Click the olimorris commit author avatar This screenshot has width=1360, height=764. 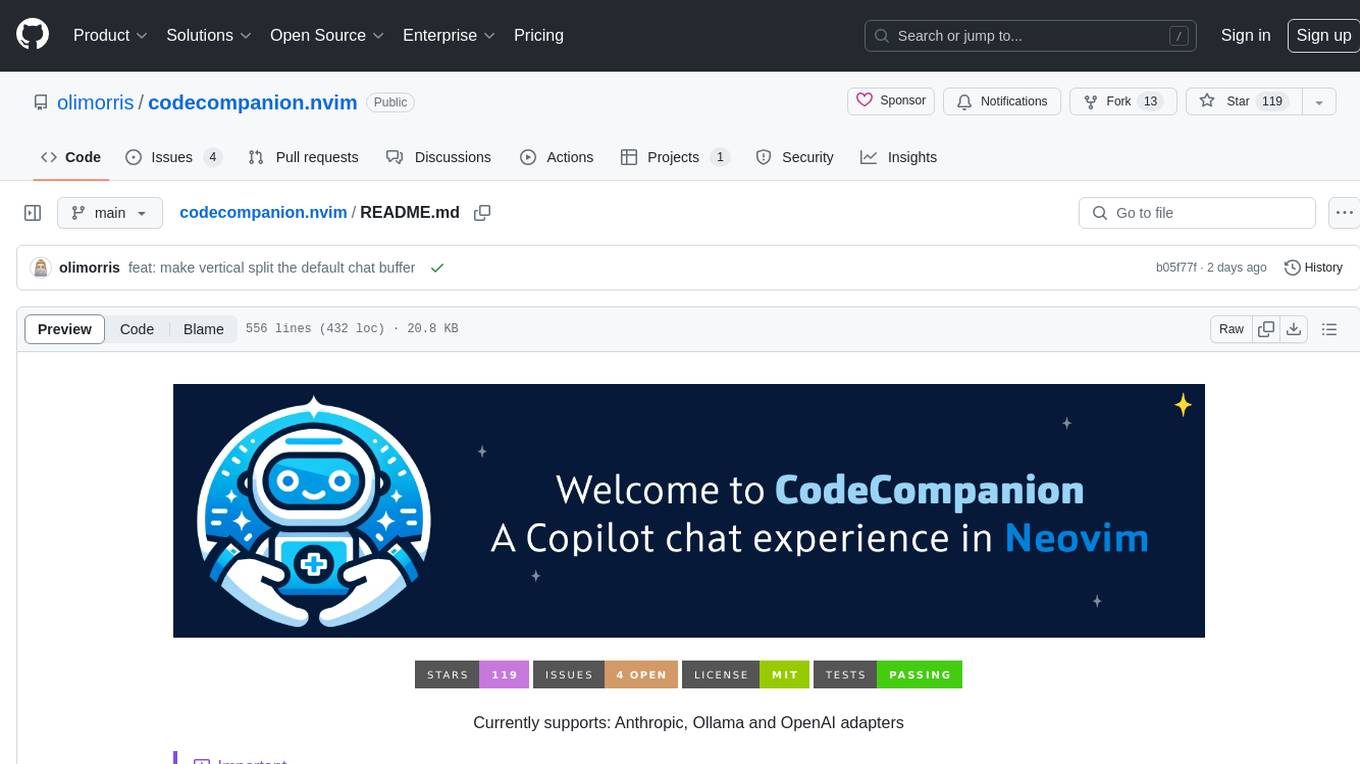(41, 268)
